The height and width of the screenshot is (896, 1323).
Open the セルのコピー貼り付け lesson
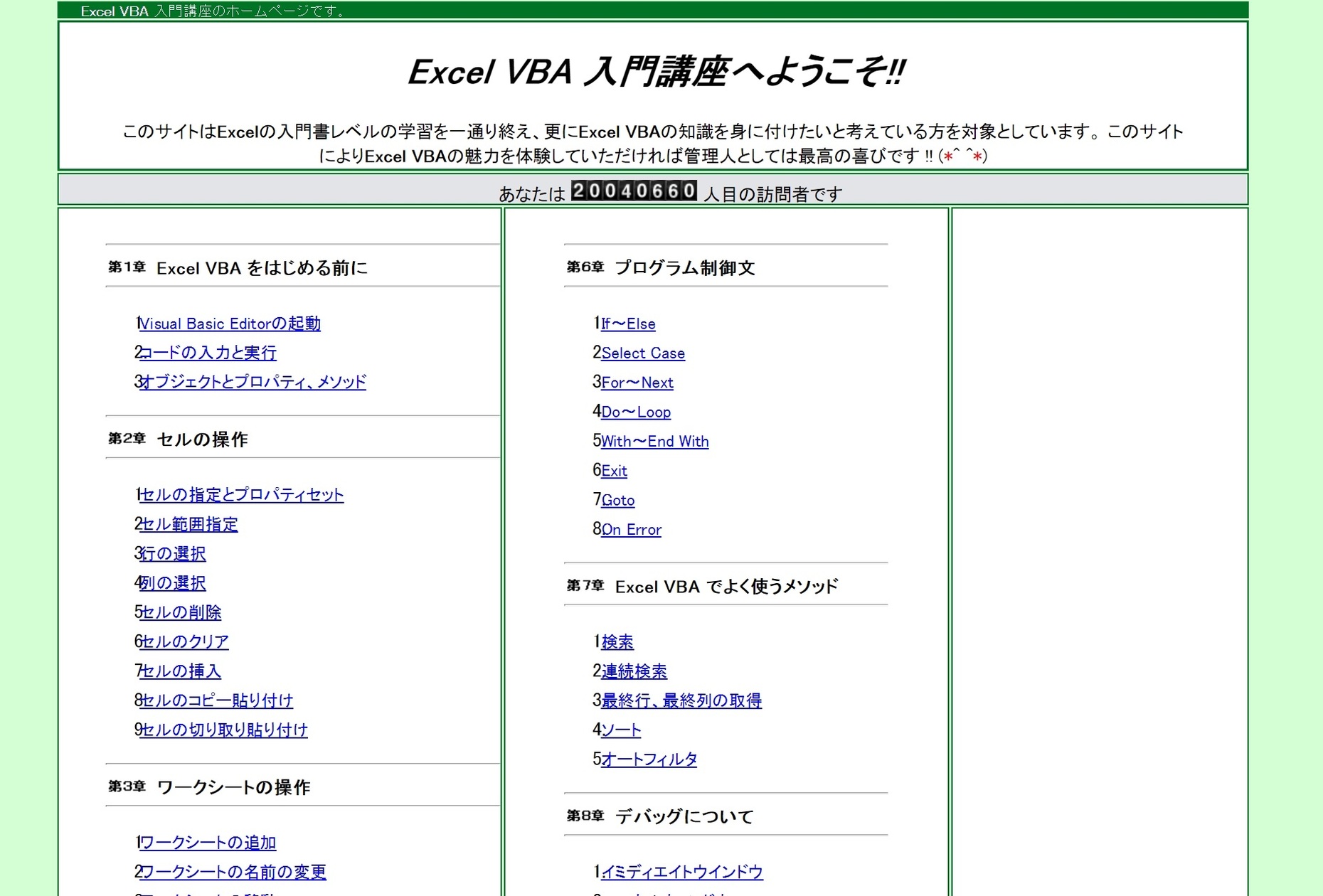pyautogui.click(x=216, y=700)
